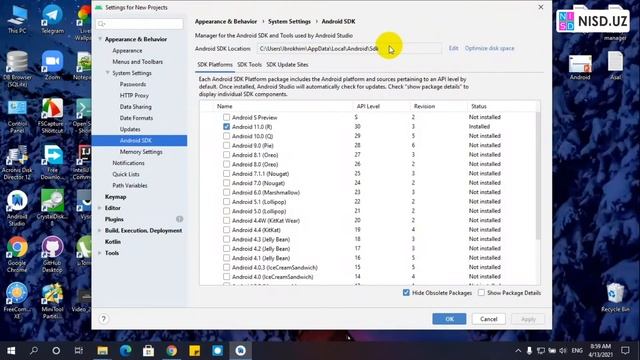Click the help question mark button
The width and height of the screenshot is (640, 360).
tap(104, 319)
